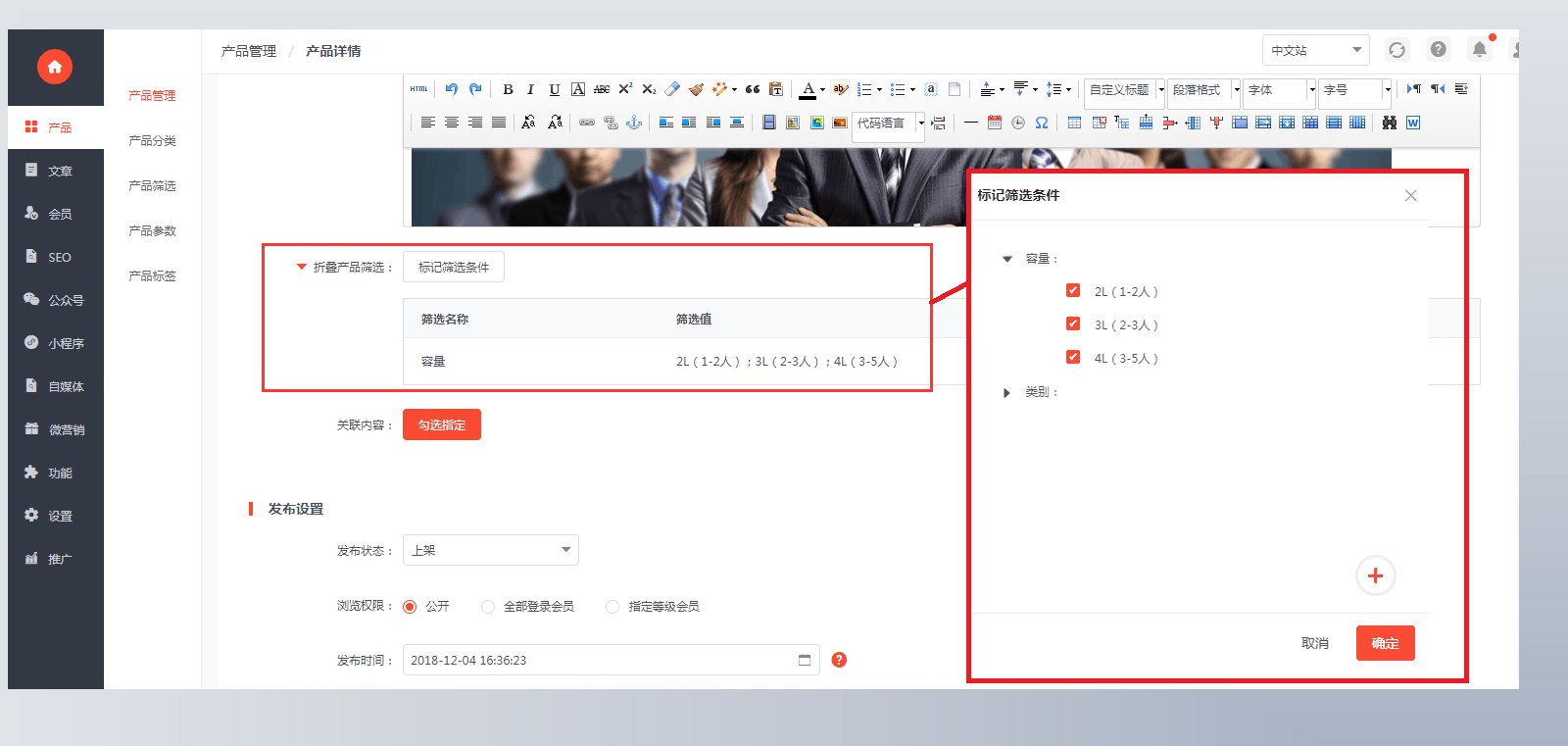Click the orange home logo icon
1568x746 pixels.
pyautogui.click(x=55, y=67)
